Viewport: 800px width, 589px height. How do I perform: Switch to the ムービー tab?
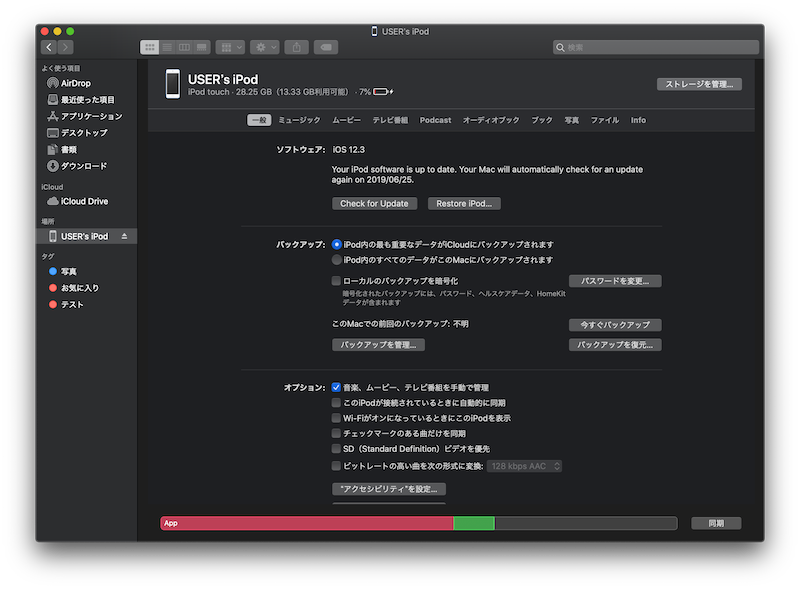pos(346,120)
